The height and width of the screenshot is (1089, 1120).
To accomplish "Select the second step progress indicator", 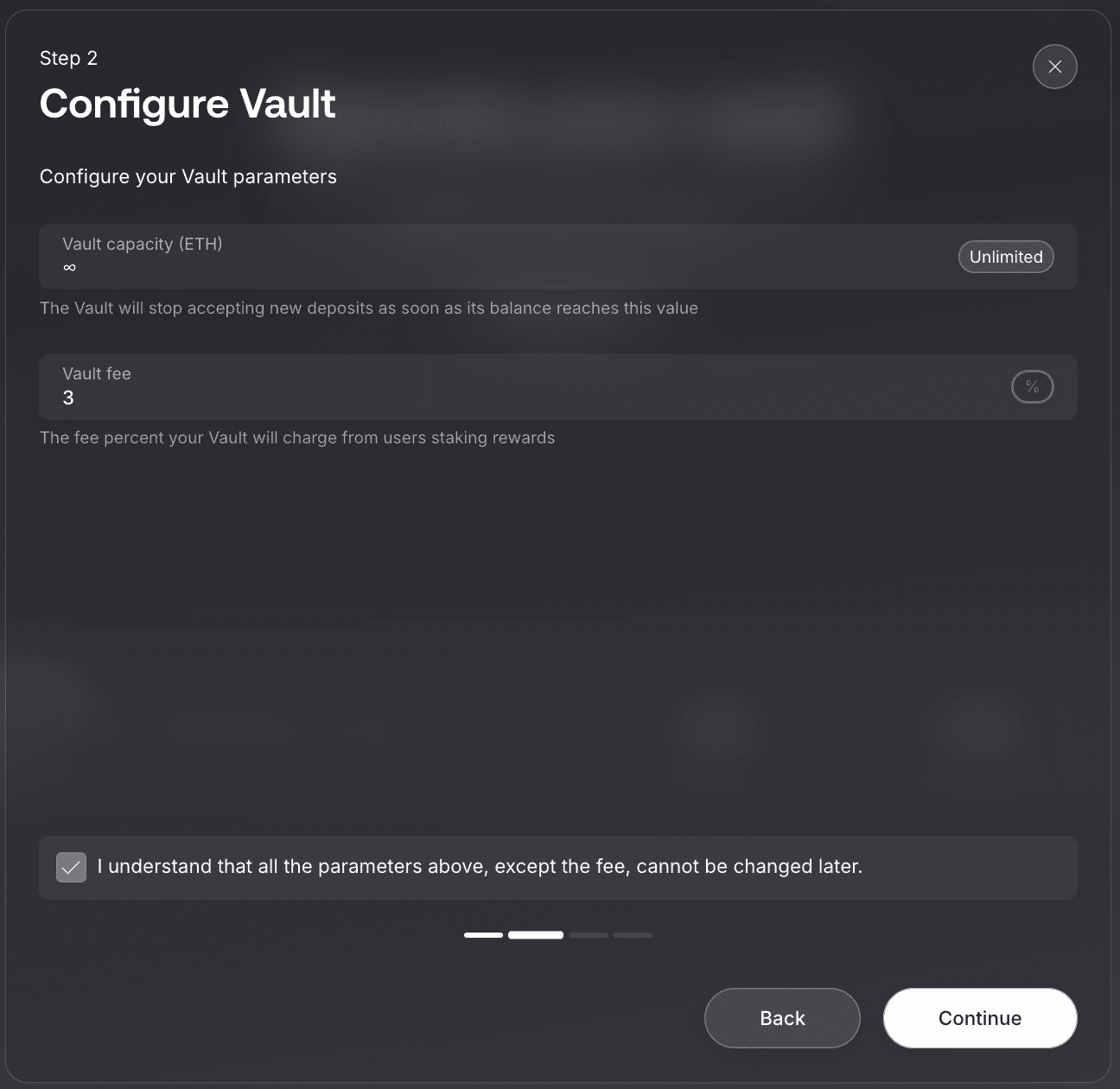I will pyautogui.click(x=536, y=935).
